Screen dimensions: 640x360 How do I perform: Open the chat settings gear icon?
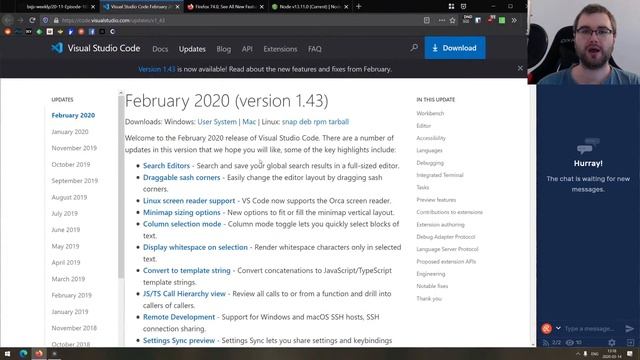click(611, 342)
